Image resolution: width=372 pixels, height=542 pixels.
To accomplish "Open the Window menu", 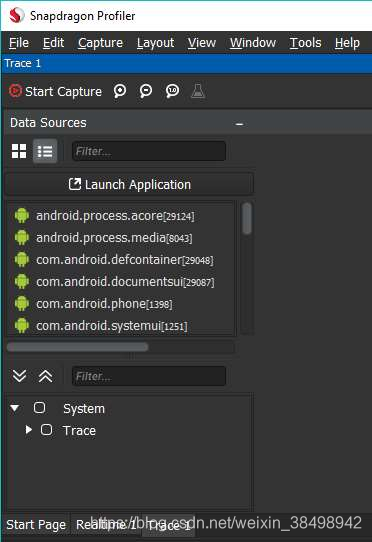I will [253, 43].
